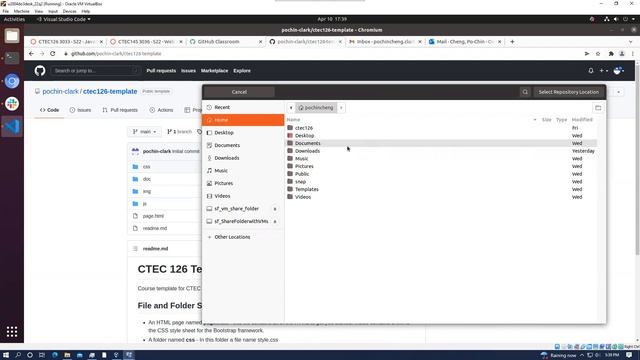The width and height of the screenshot is (640, 360).
Task: Click Select Repository Location button
Action: pyautogui.click(x=568, y=92)
